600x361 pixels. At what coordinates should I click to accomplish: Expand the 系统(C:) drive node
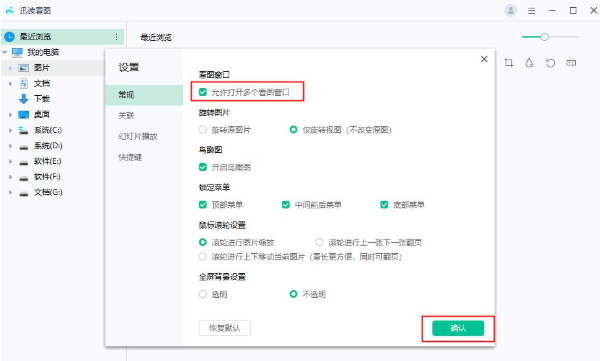coord(10,130)
